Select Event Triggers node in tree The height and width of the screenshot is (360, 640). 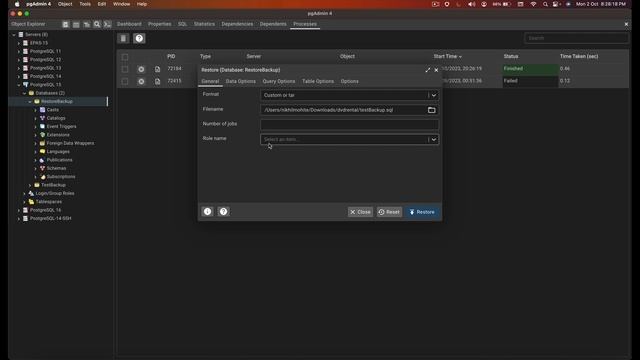tap(61, 127)
